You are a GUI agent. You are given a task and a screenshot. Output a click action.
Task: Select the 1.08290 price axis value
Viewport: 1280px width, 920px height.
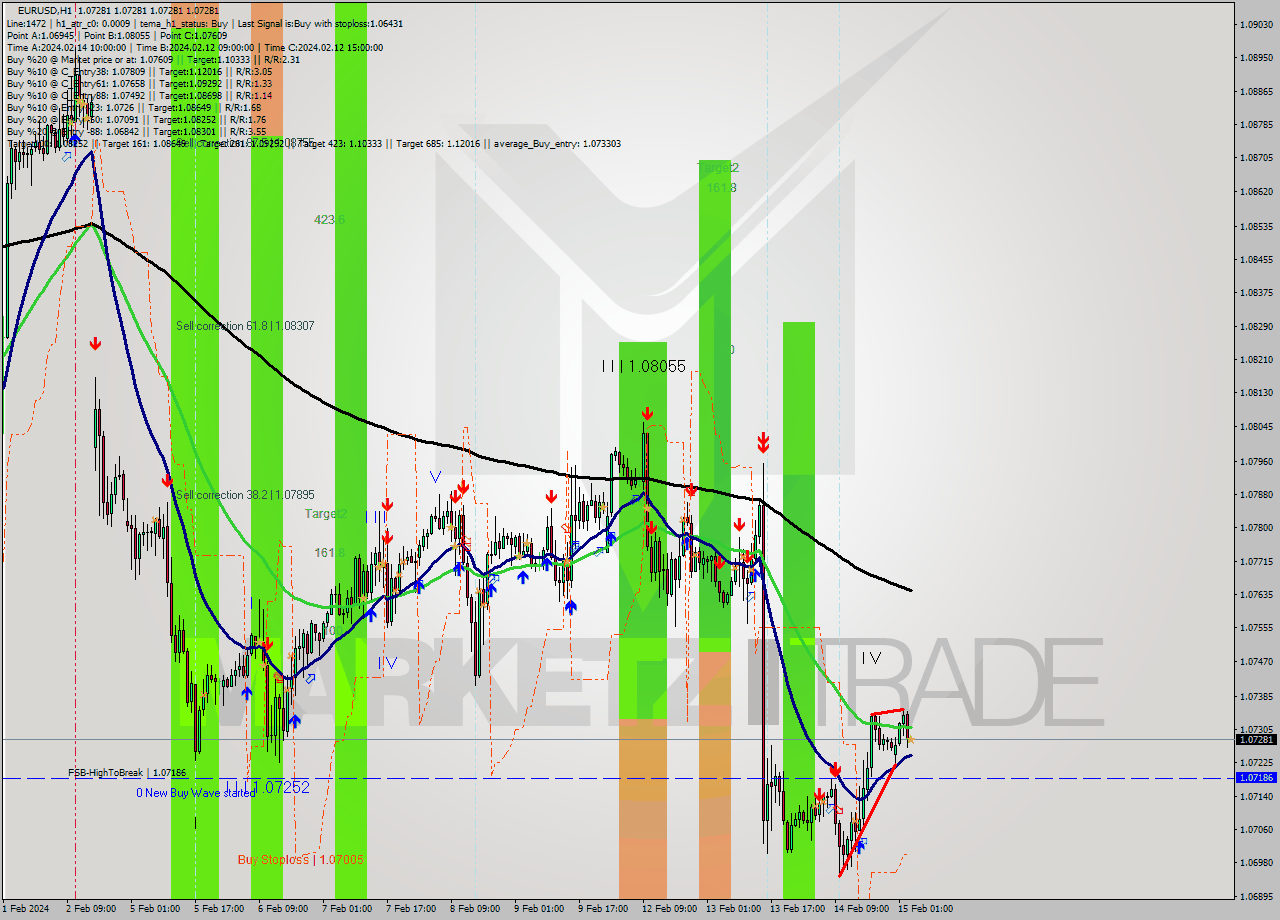coord(1256,326)
